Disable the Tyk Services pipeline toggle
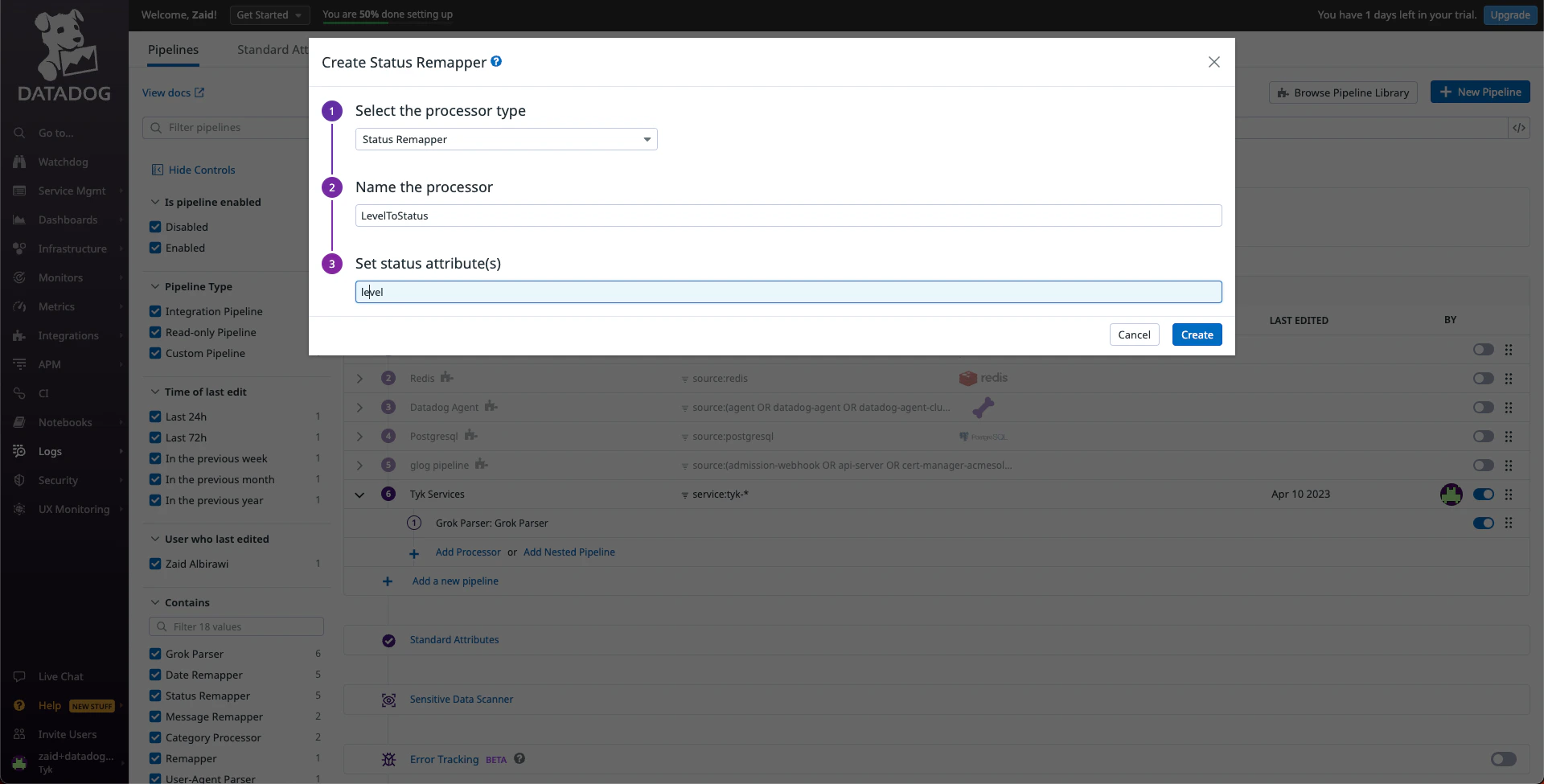This screenshot has height=784, width=1544. [1484, 494]
